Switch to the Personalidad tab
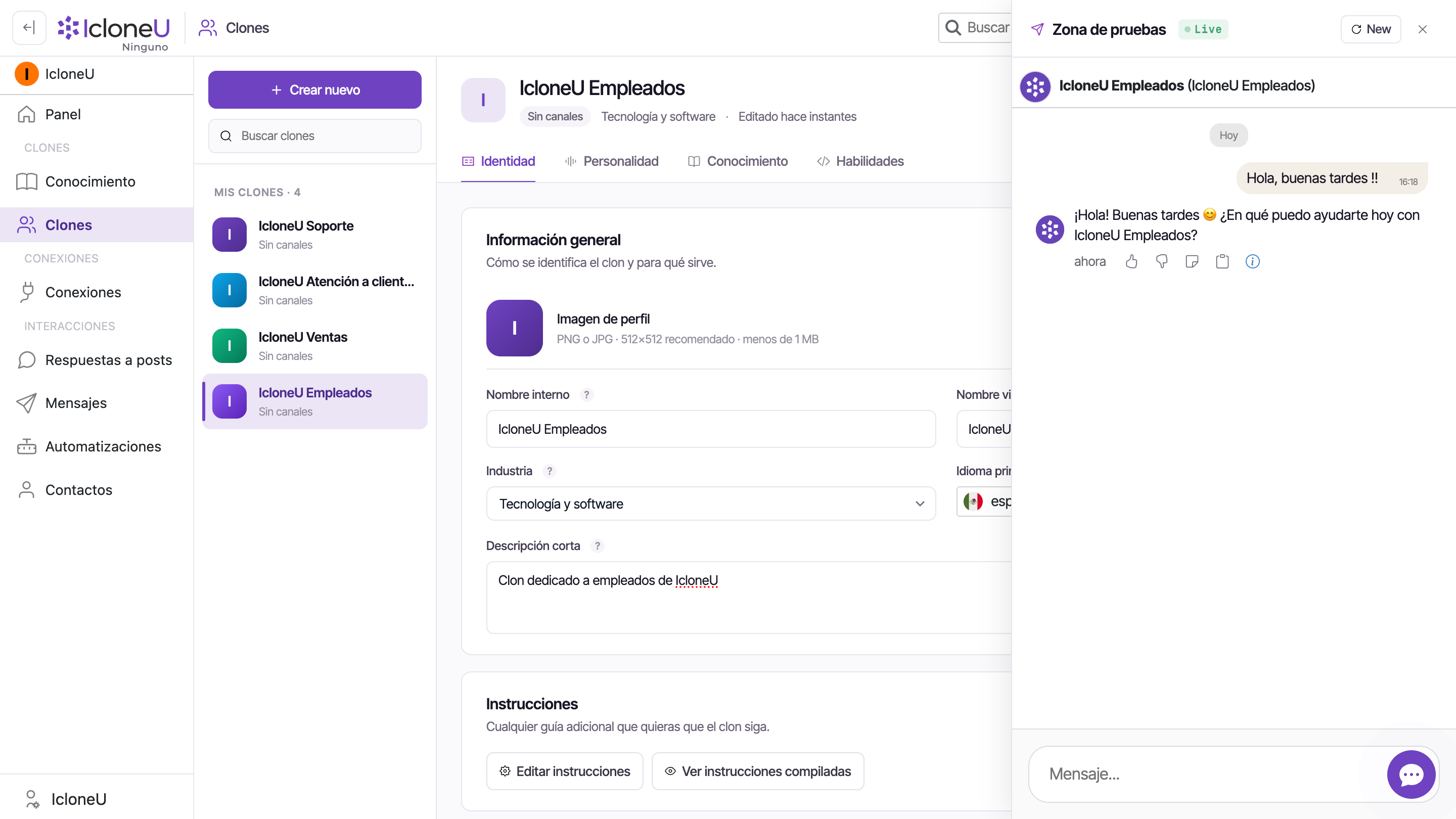This screenshot has height=819, width=1456. tap(612, 161)
